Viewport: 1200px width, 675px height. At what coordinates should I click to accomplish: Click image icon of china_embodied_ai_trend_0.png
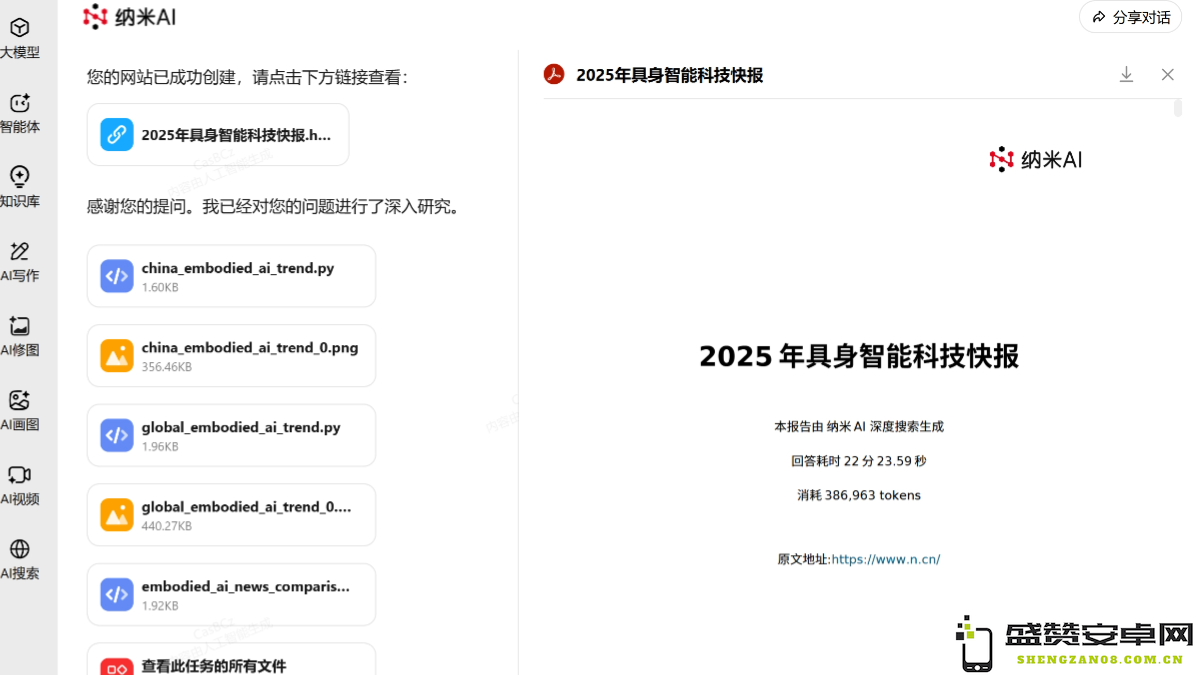(x=117, y=356)
